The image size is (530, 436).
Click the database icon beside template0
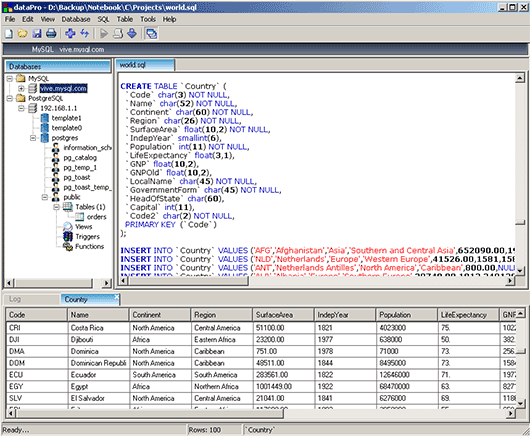[44, 128]
